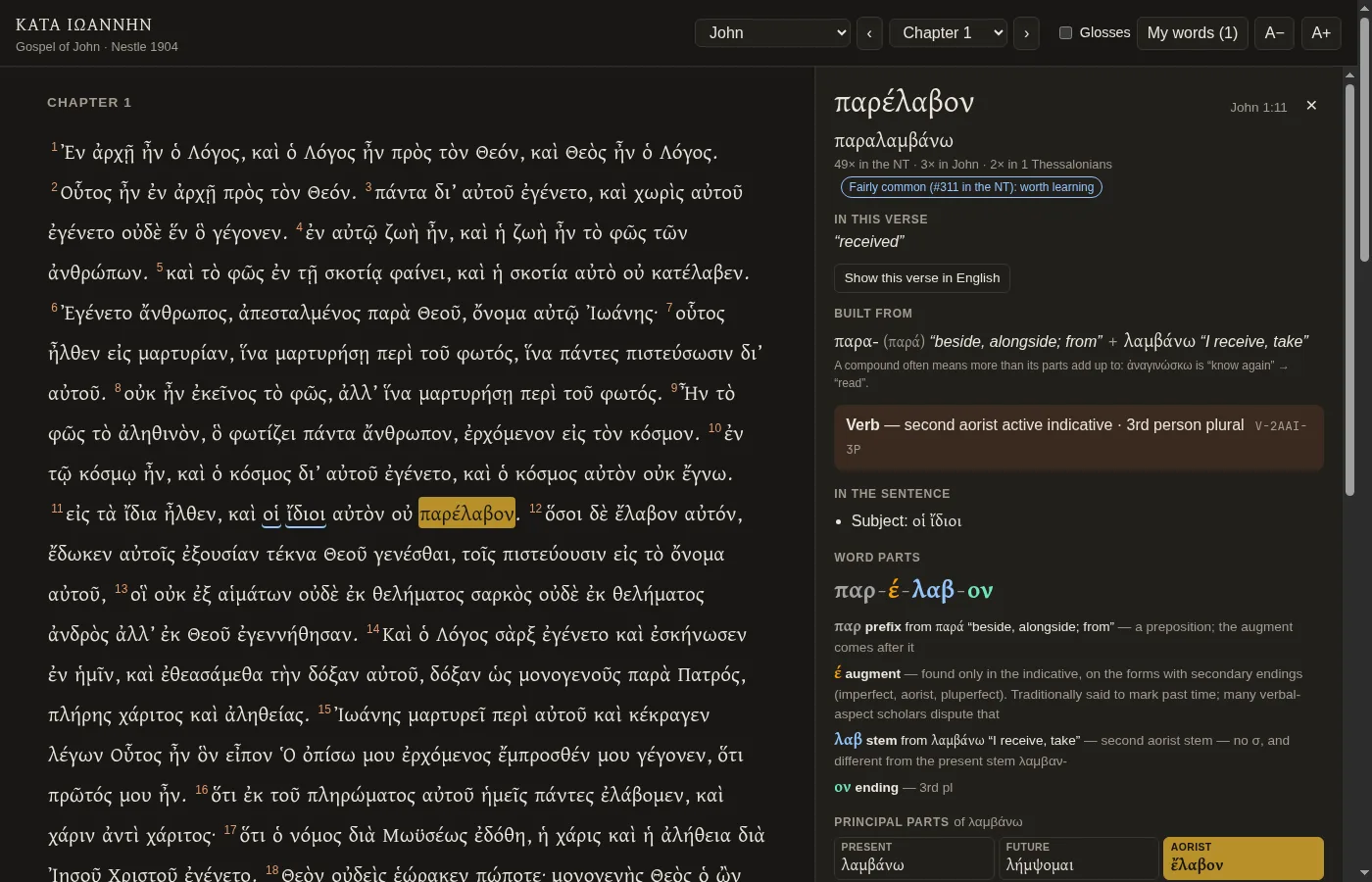Screen dimensions: 1372x882
Task: Increase font size with A+ button
Action: [1321, 33]
